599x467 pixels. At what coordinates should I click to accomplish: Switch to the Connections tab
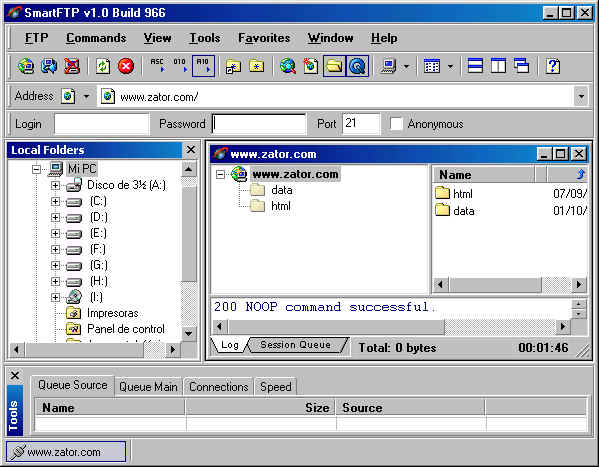219,387
